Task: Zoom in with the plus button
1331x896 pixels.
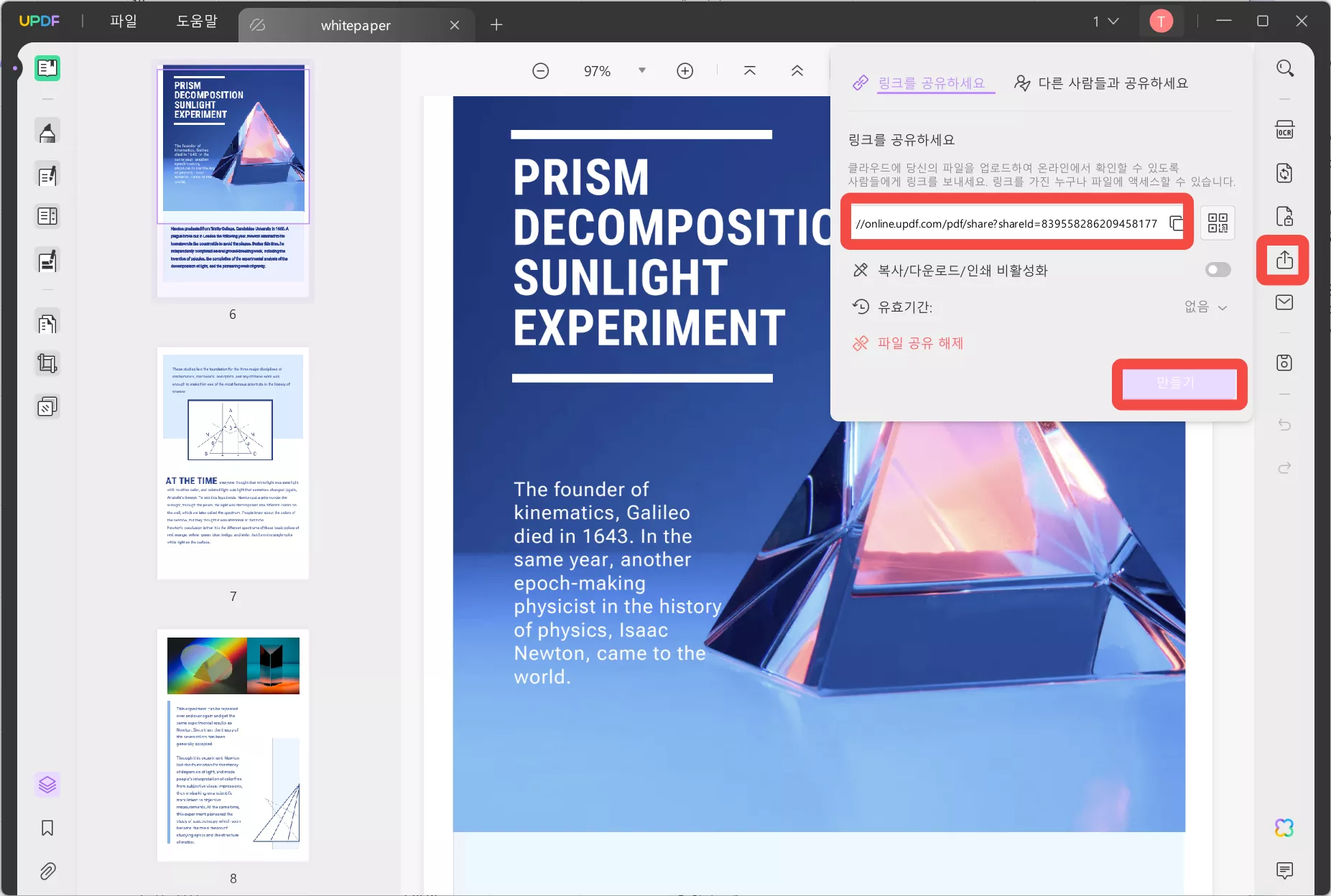Action: coord(685,71)
